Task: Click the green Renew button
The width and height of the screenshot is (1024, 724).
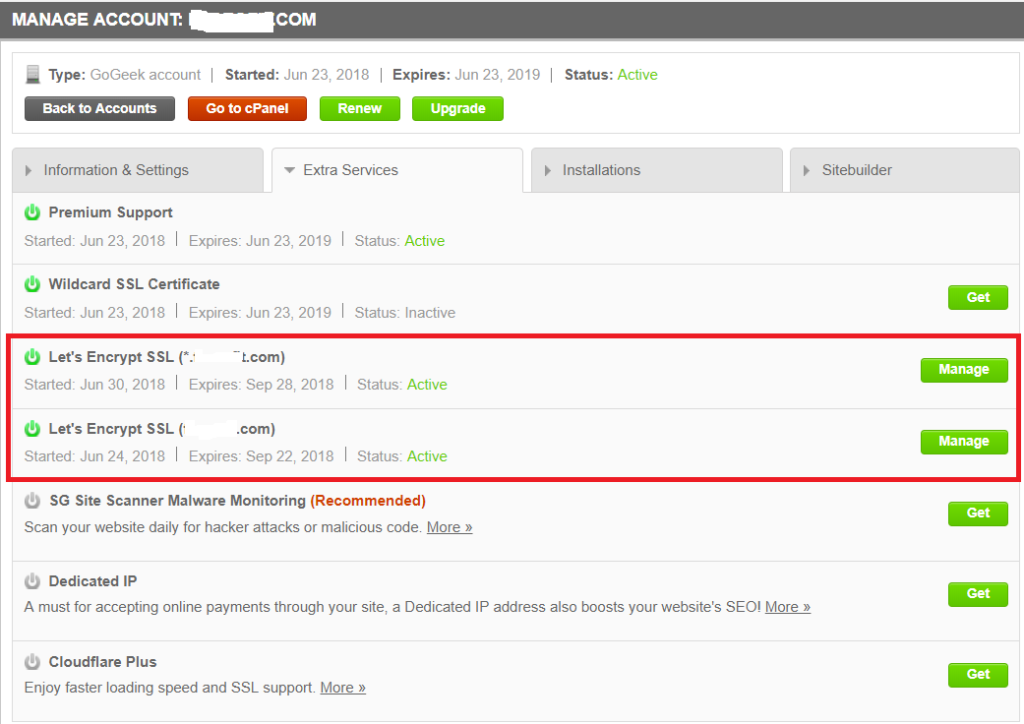Action: [359, 108]
